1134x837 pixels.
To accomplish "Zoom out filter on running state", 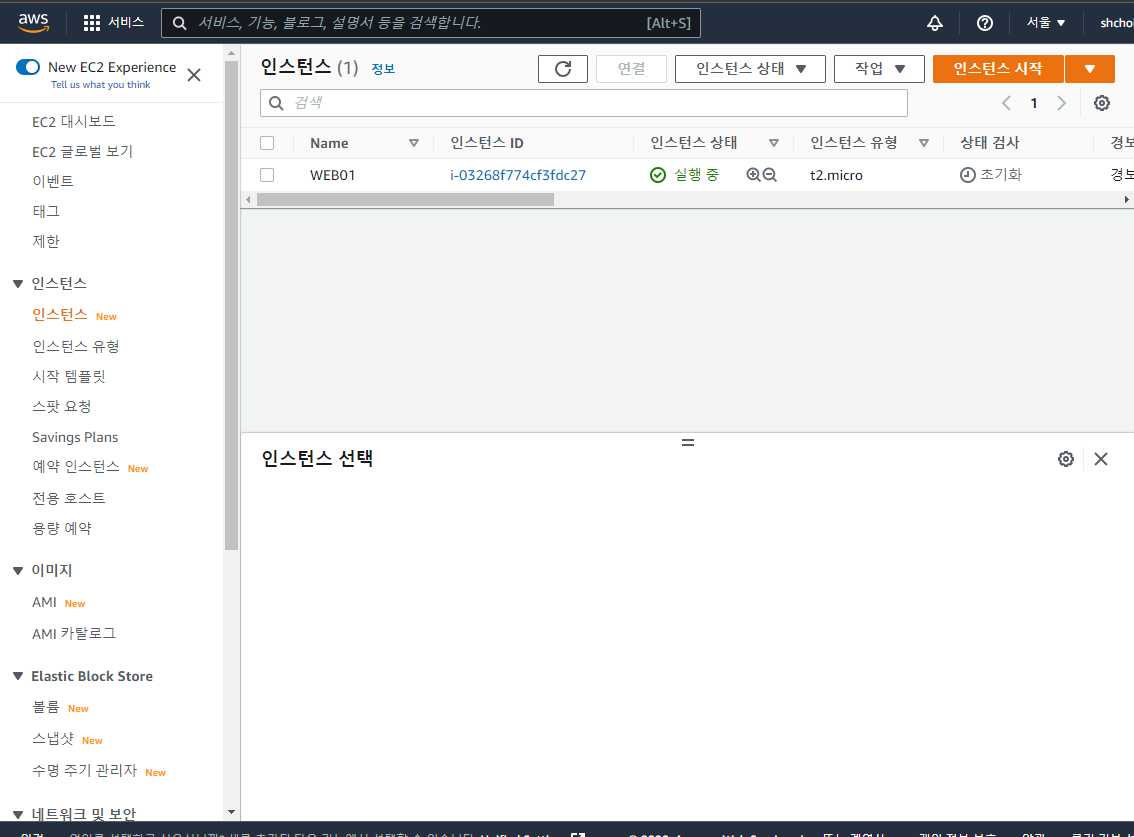I will (x=770, y=174).
